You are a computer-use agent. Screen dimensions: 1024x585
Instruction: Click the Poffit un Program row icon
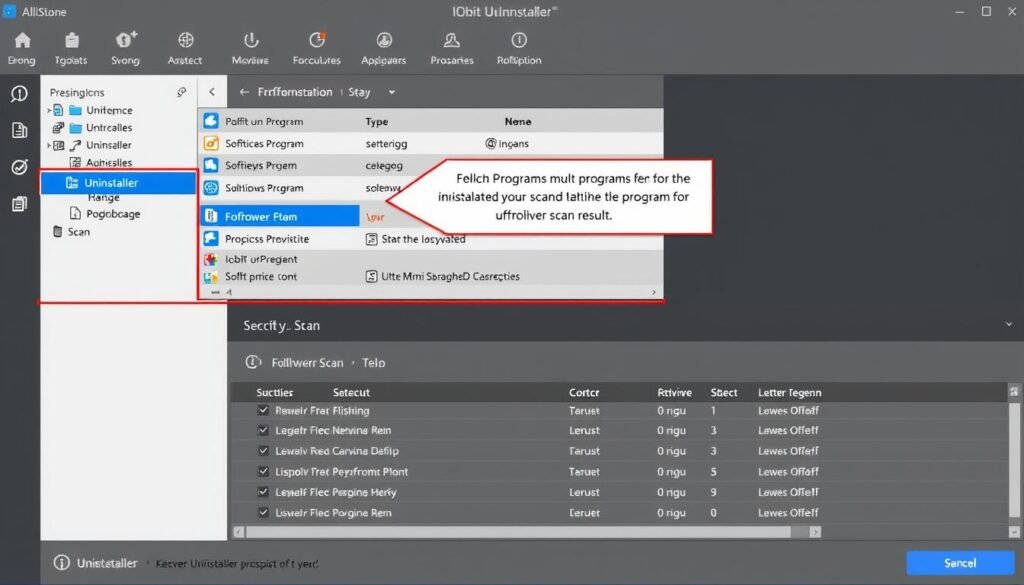coord(211,121)
